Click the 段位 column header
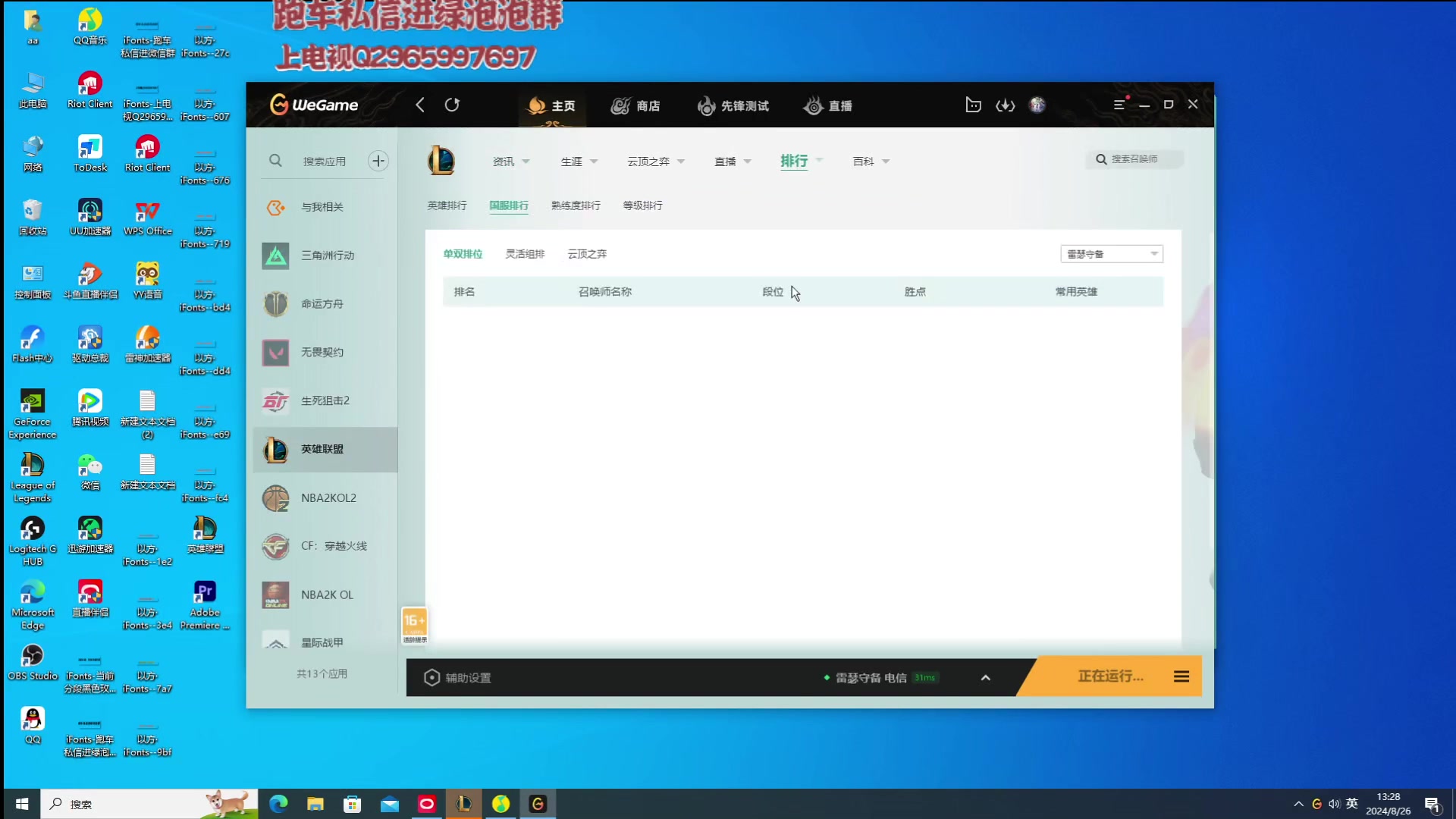The width and height of the screenshot is (1456, 819). [x=773, y=292]
